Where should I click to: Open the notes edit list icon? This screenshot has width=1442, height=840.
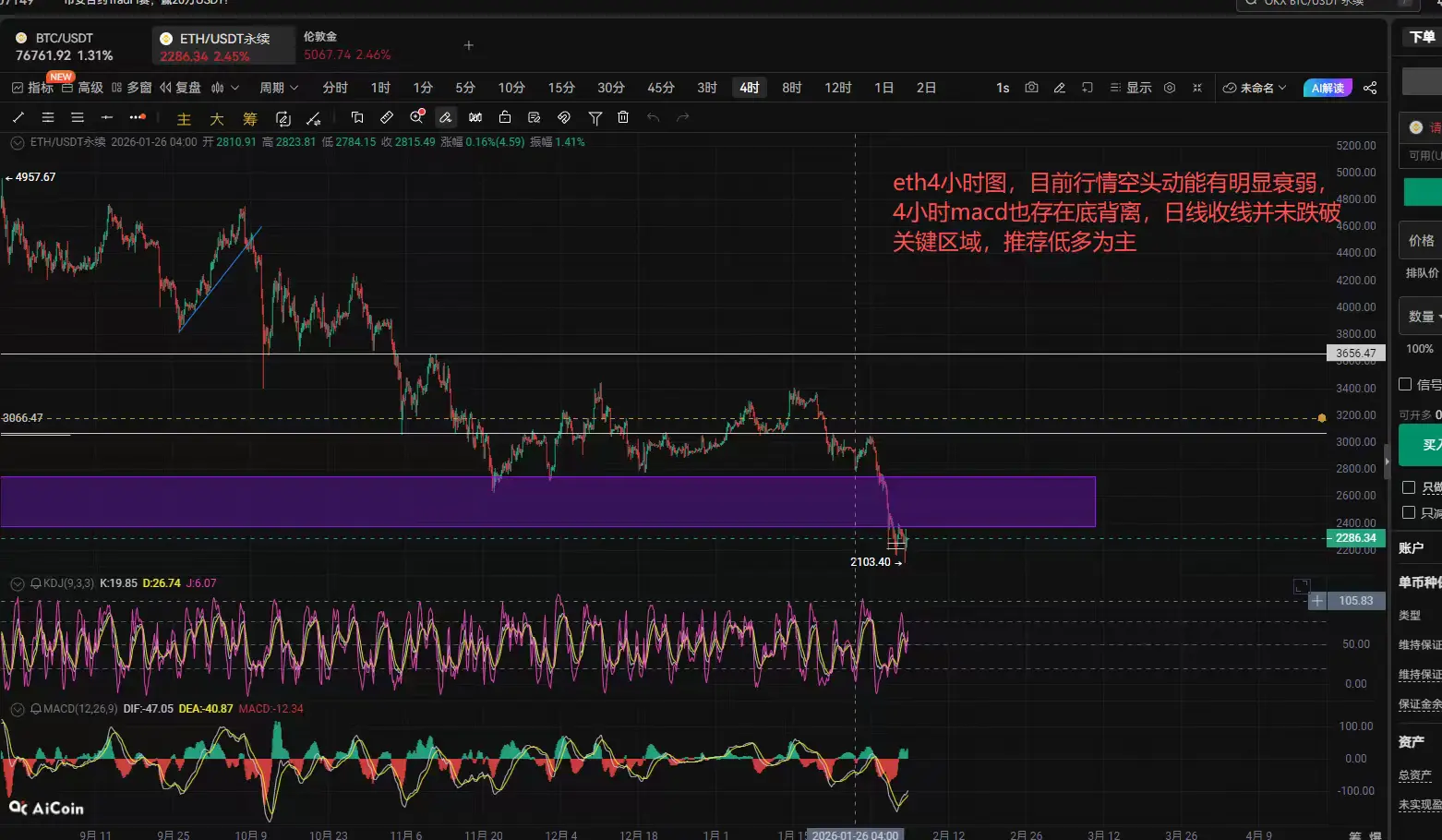(x=535, y=117)
